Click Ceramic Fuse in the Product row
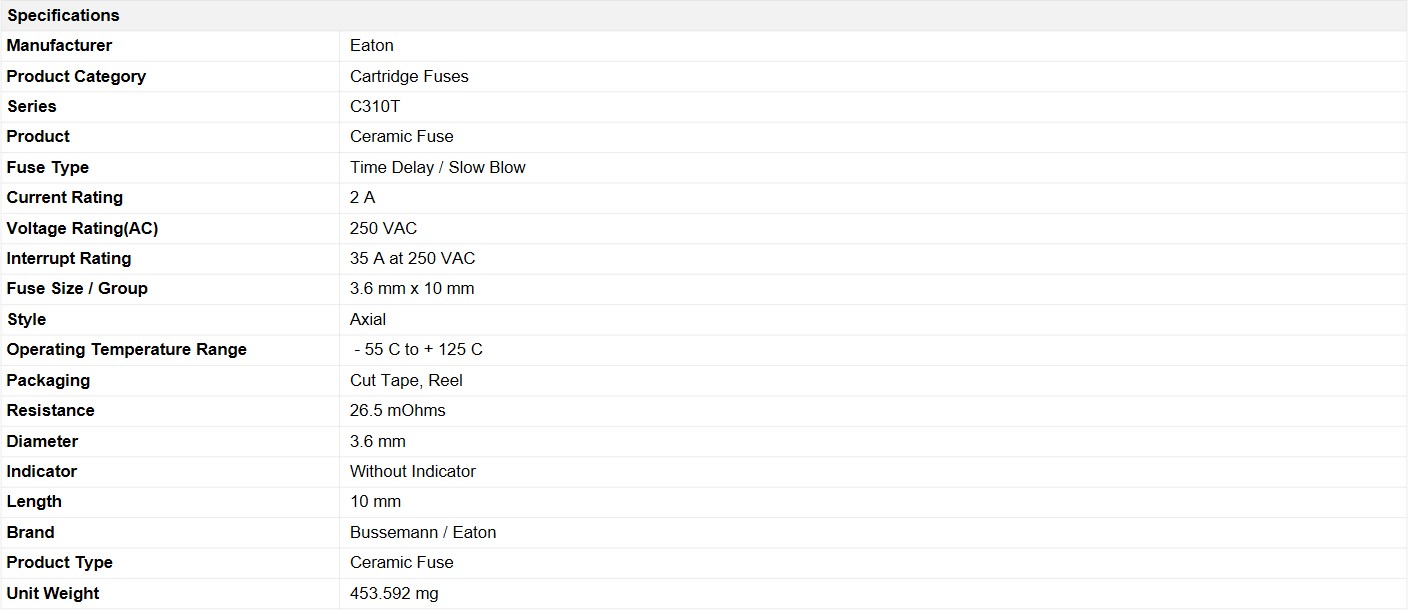Viewport: 1408px width, 614px height. (x=402, y=136)
